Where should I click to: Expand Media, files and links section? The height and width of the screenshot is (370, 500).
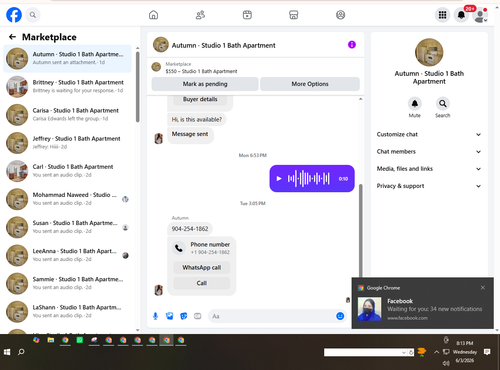(429, 169)
